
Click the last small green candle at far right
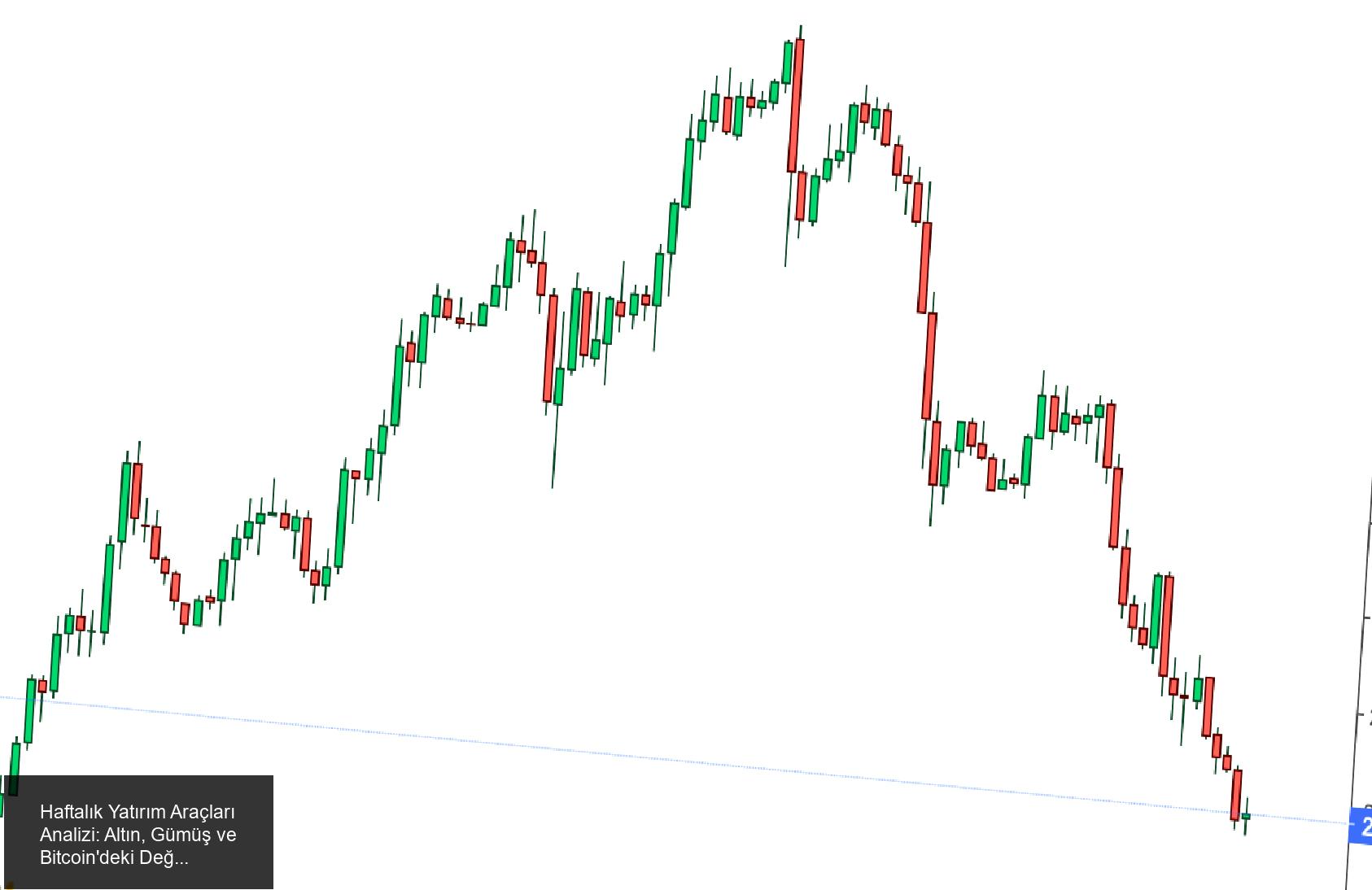pyautogui.click(x=1246, y=816)
